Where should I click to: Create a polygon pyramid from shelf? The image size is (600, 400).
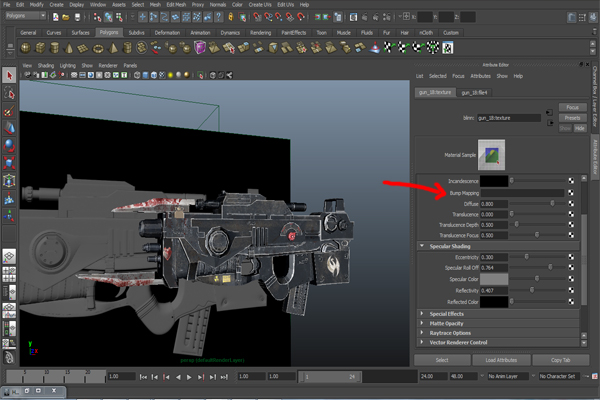113,48
